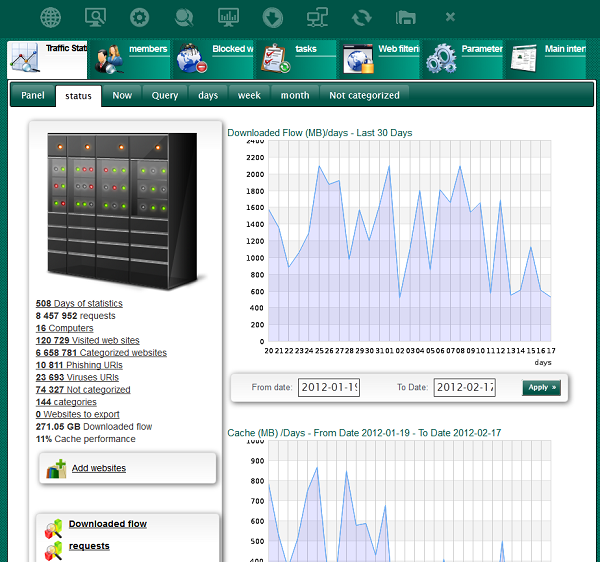Open the network computers icon in toolbar
The height and width of the screenshot is (562, 600).
pyautogui.click(x=317, y=17)
